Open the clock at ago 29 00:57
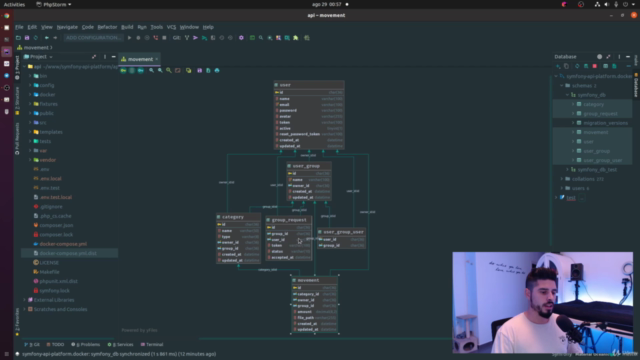640x360 pixels. pyautogui.click(x=327, y=4)
